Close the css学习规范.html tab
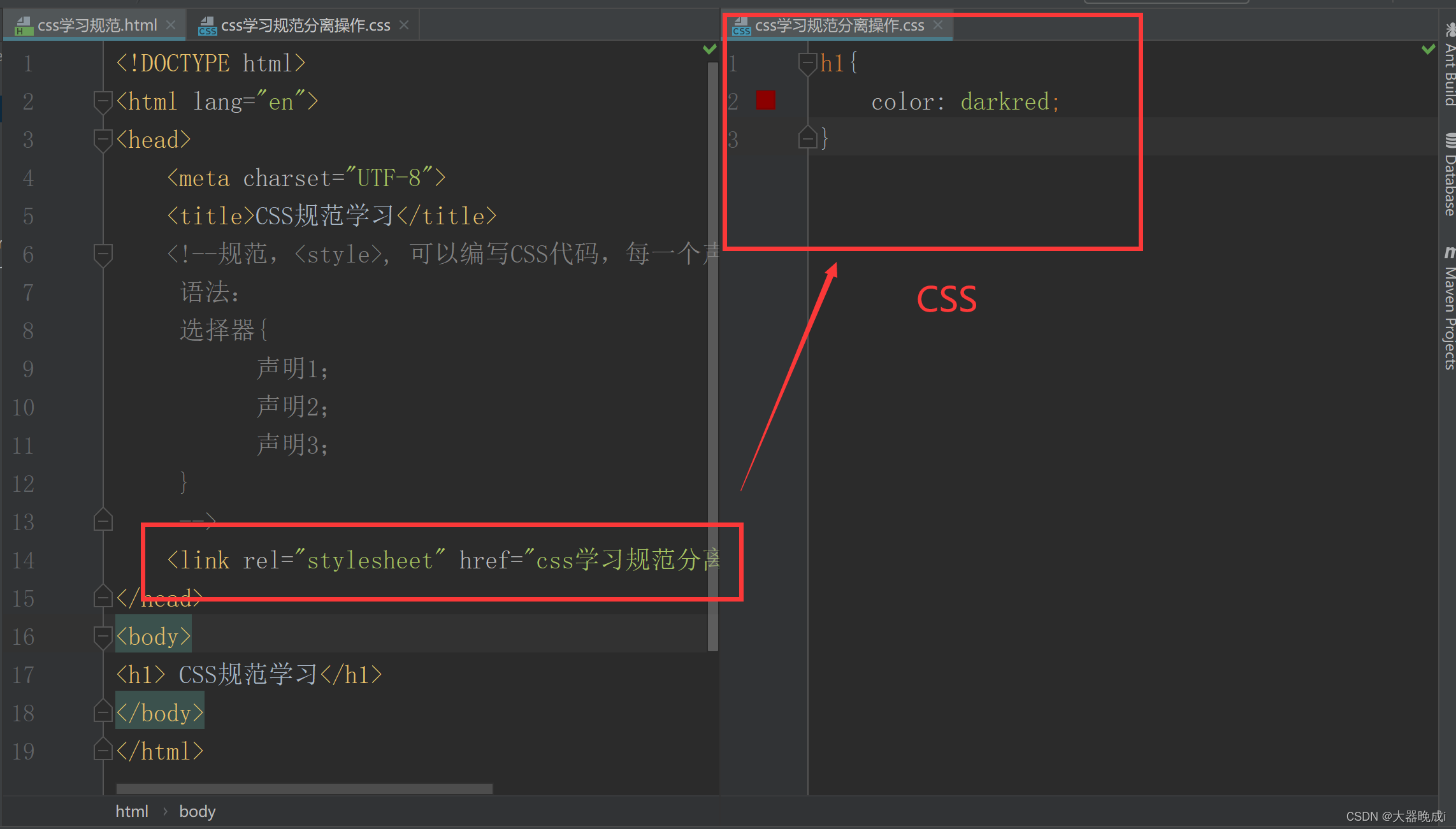 tap(171, 25)
